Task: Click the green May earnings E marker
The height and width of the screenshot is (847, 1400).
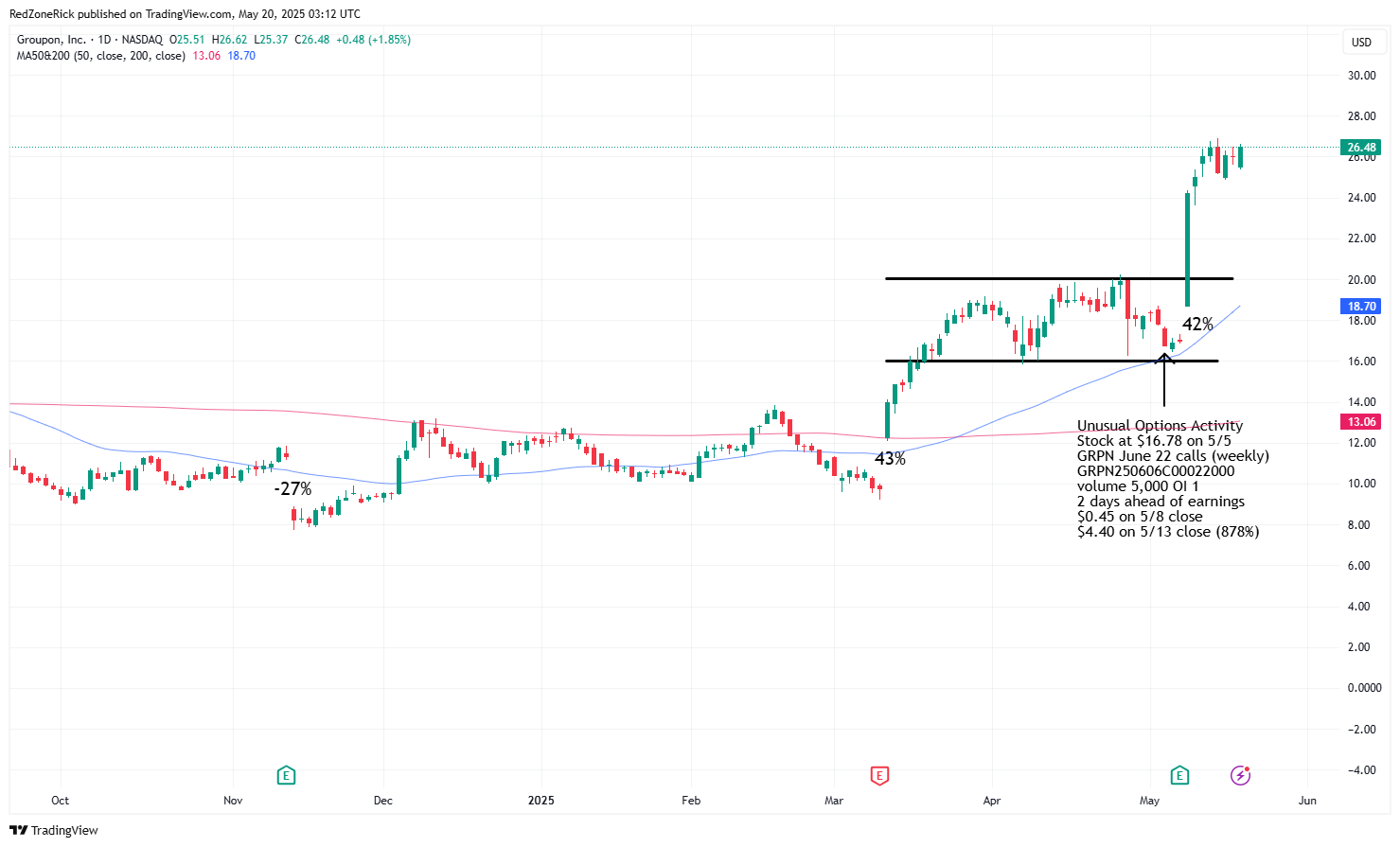Action: [1179, 776]
